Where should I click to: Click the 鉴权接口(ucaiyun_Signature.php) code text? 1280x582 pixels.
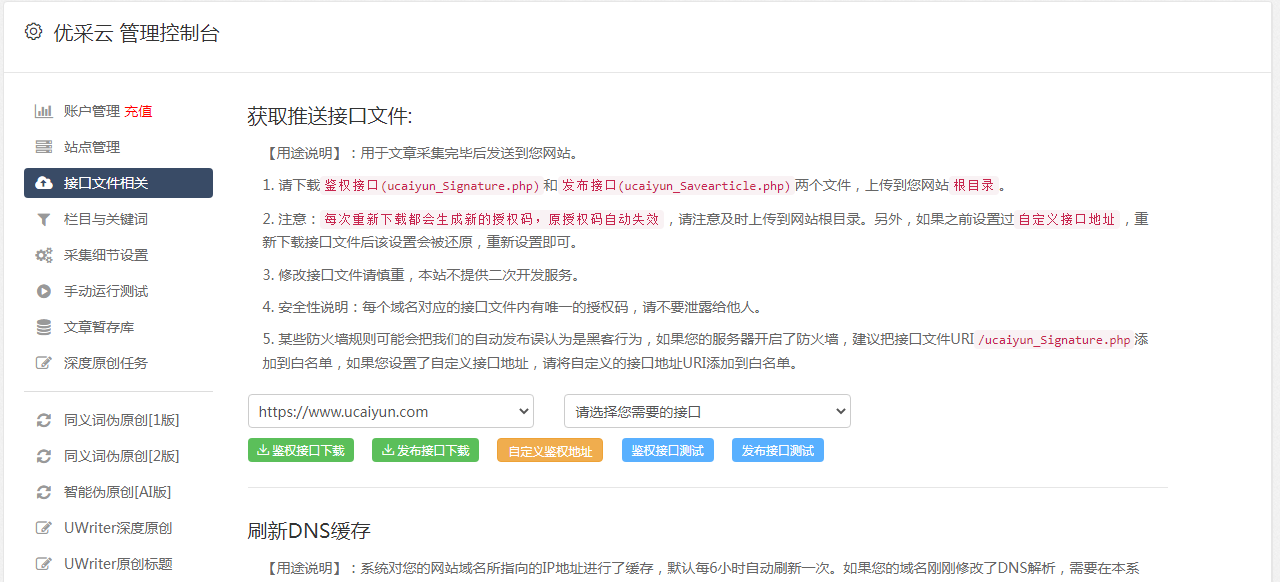click(x=431, y=186)
